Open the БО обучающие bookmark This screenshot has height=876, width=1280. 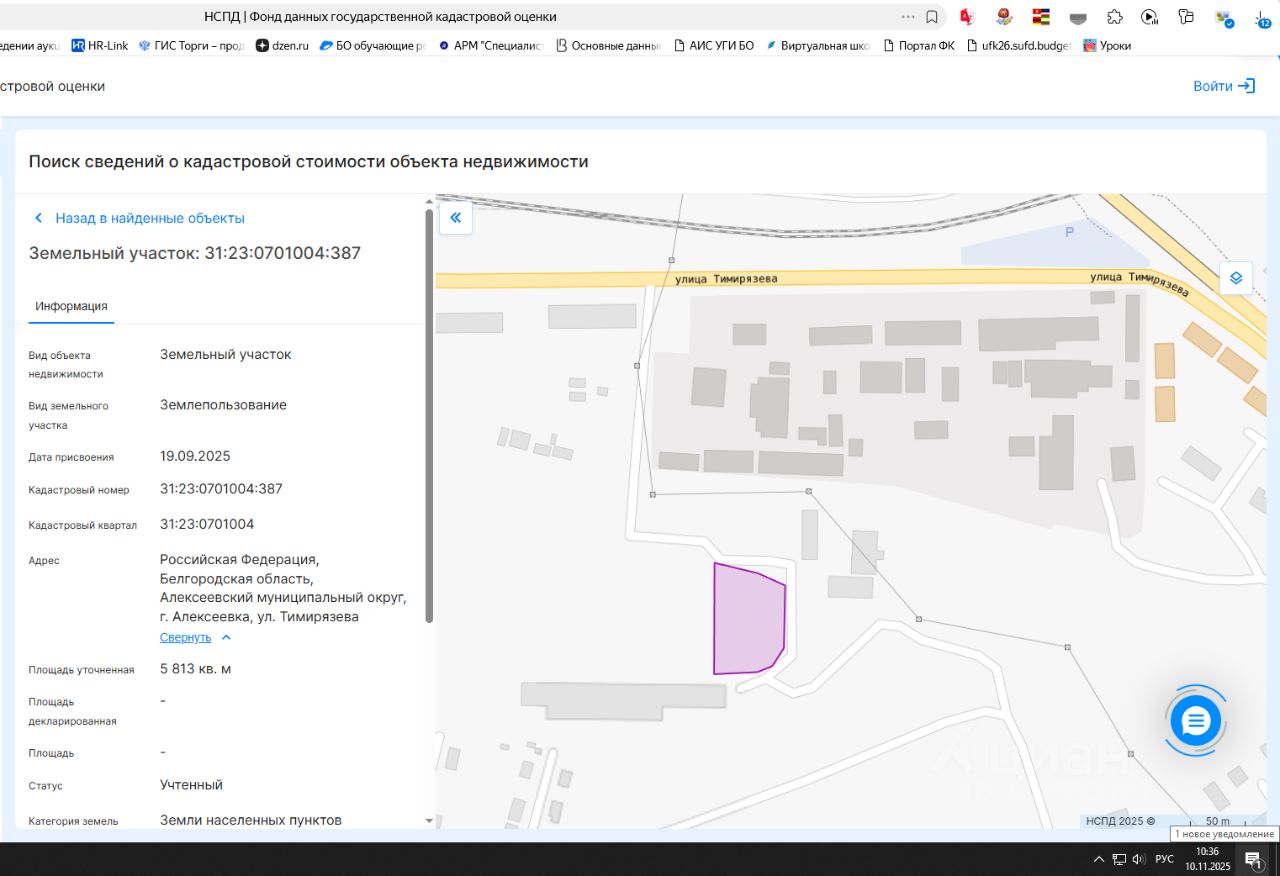[373, 45]
